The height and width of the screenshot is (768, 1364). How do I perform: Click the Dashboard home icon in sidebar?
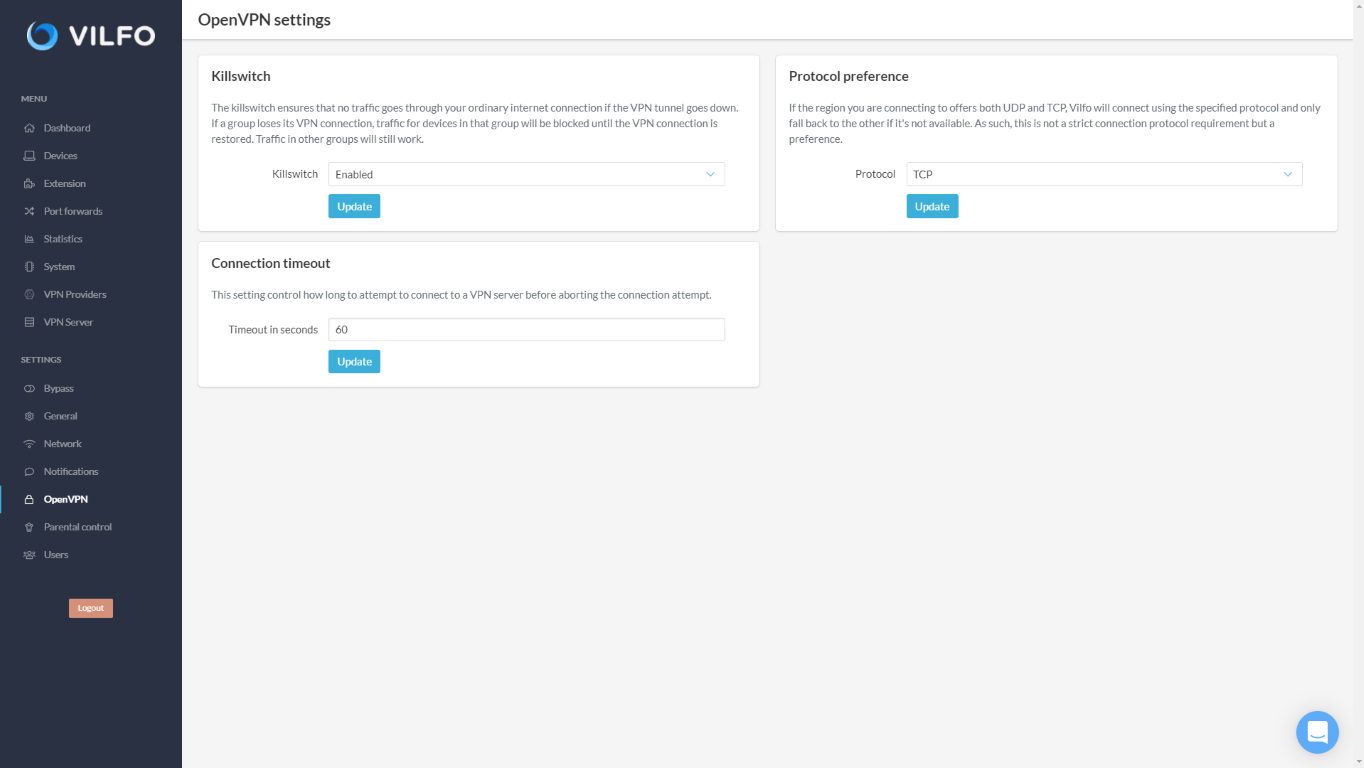(x=29, y=128)
